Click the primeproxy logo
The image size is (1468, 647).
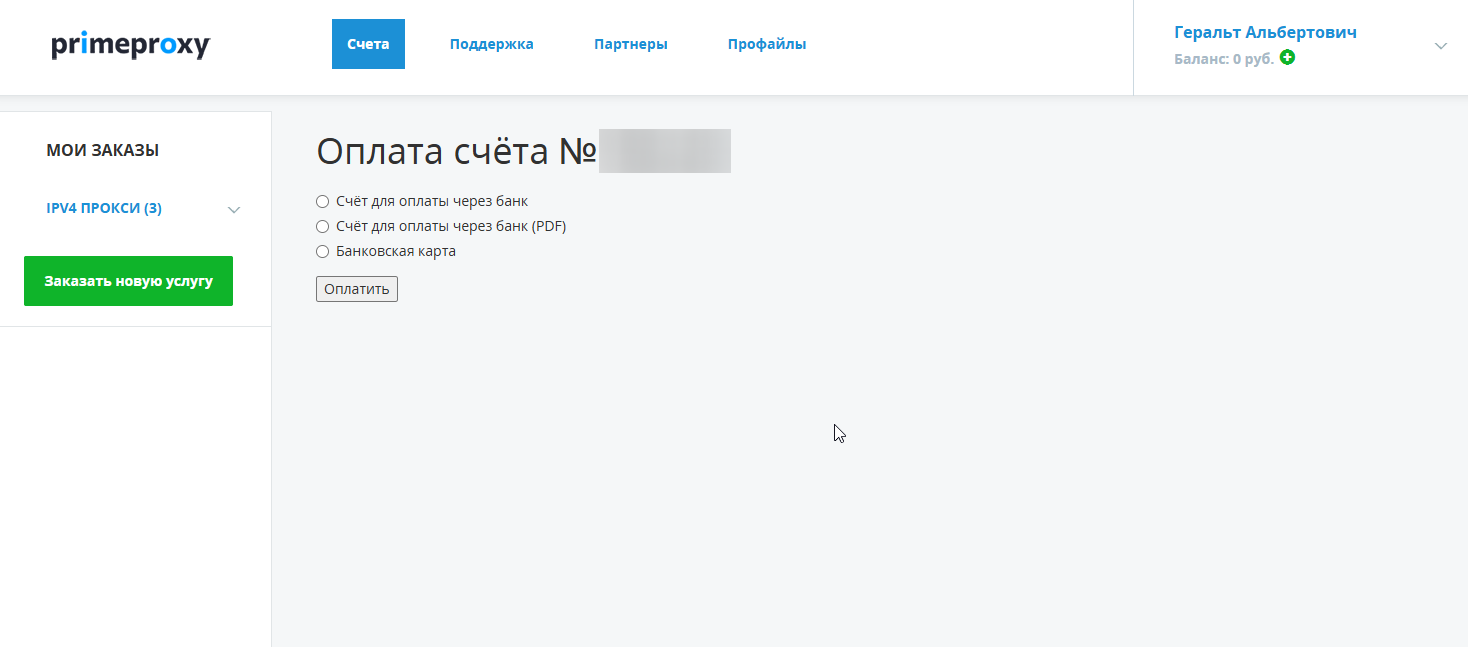(x=131, y=46)
